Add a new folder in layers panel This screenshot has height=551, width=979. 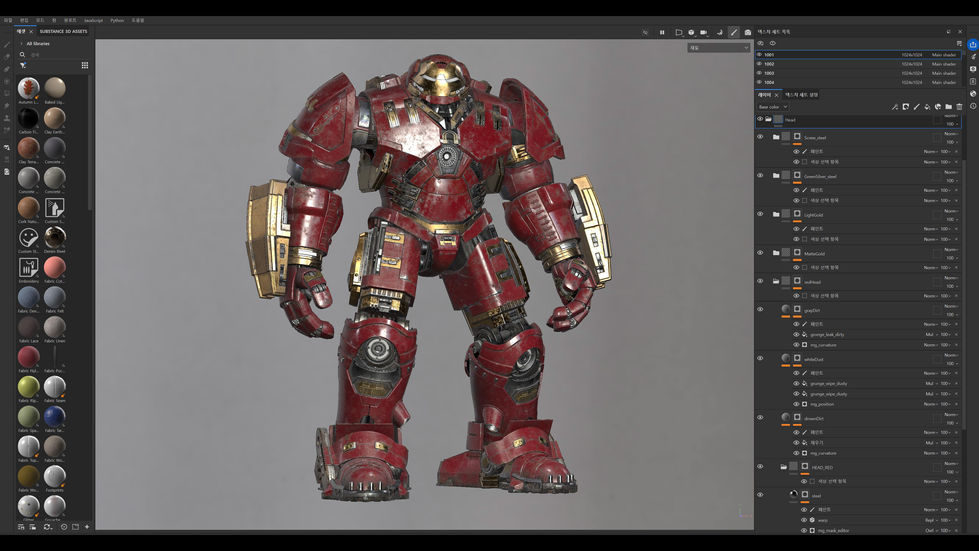coord(948,107)
